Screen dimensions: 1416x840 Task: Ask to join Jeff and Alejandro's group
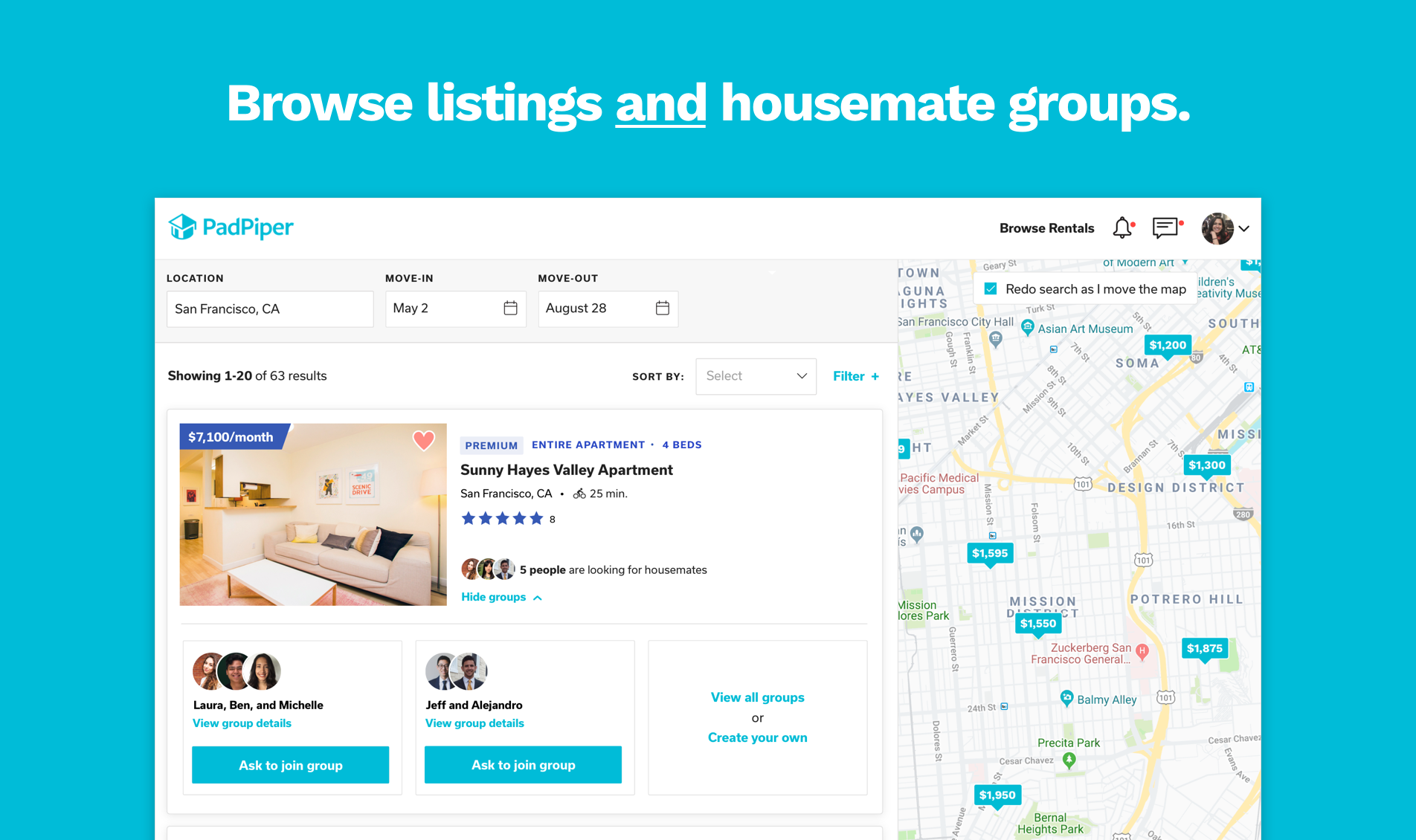523,765
